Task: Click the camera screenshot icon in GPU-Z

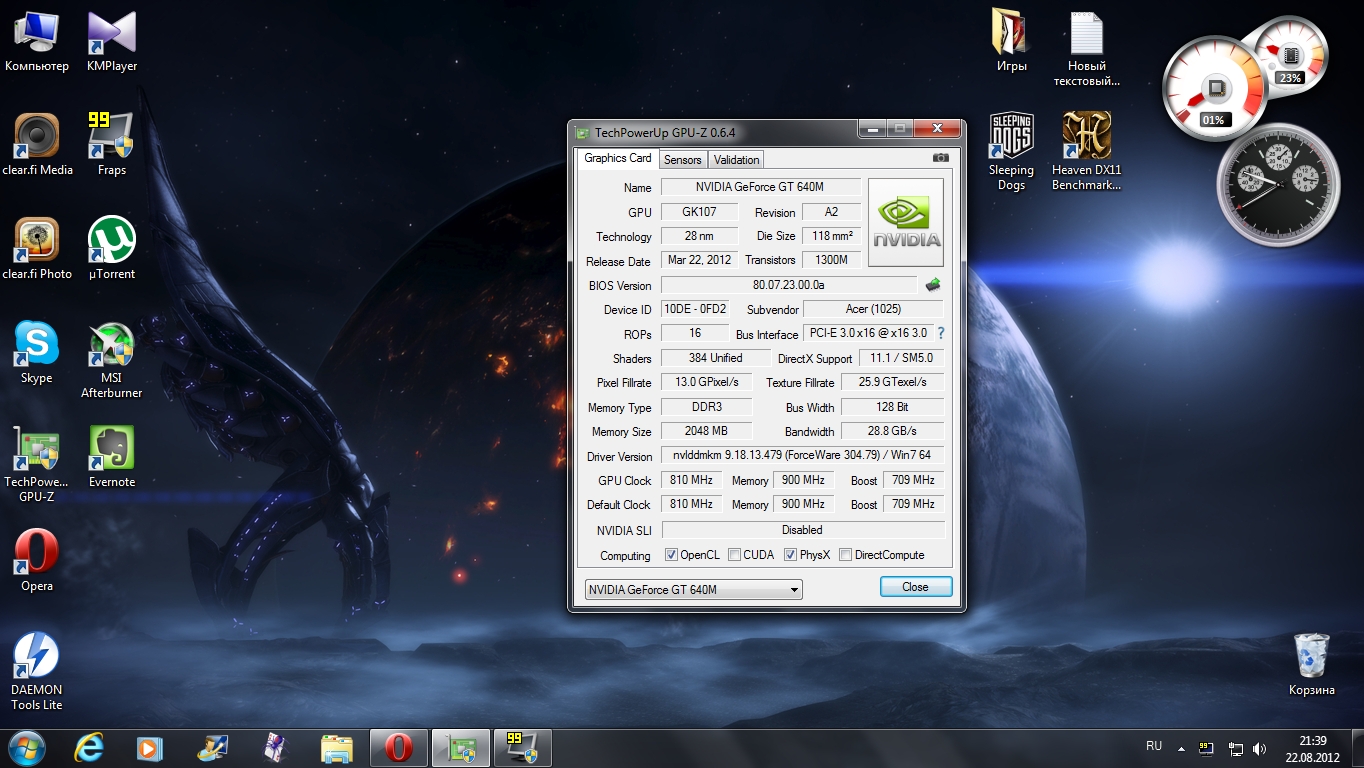Action: point(940,158)
